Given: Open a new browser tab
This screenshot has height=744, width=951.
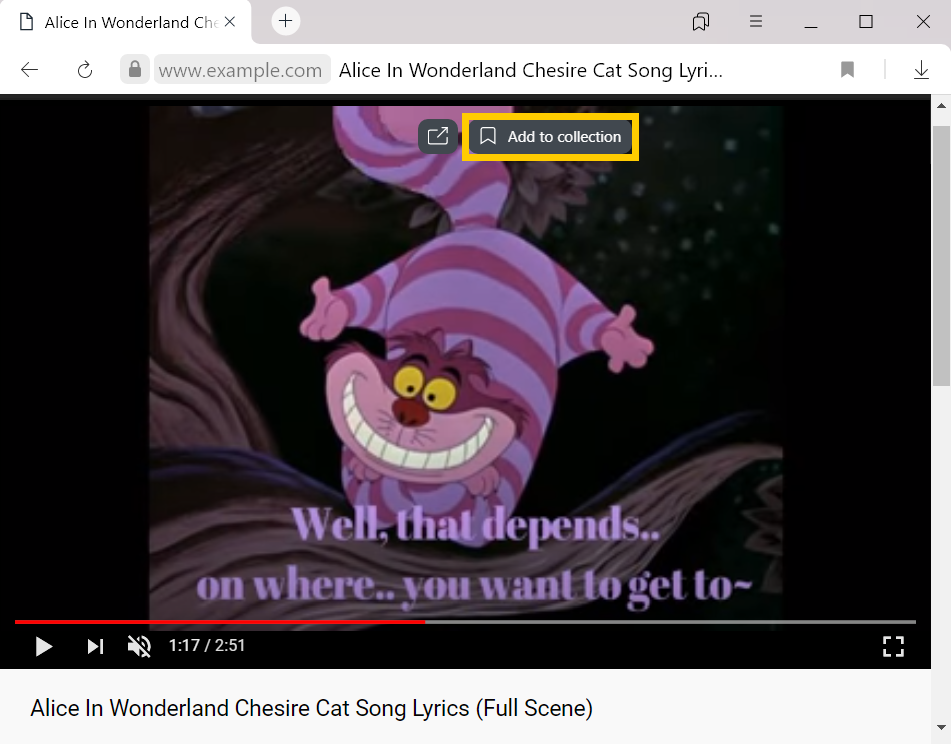Looking at the screenshot, I should click(286, 22).
